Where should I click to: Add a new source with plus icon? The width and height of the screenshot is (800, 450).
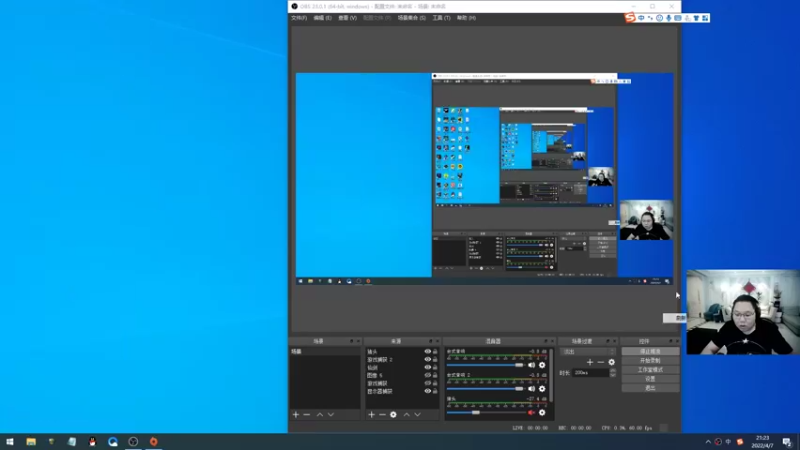[x=371, y=415]
